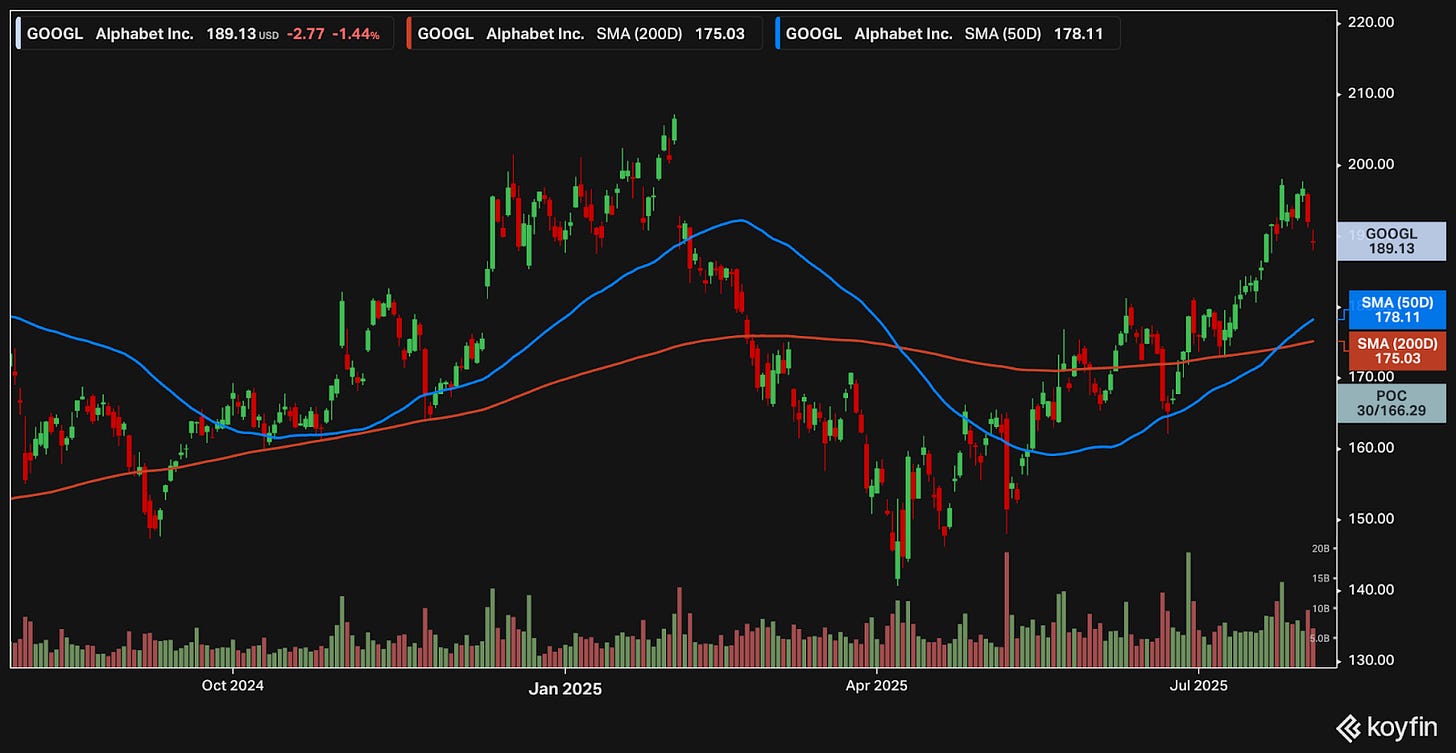Viewport: 1456px width, 753px height.
Task: Click the POC 30/166.29 axis tag
Action: tap(1391, 402)
